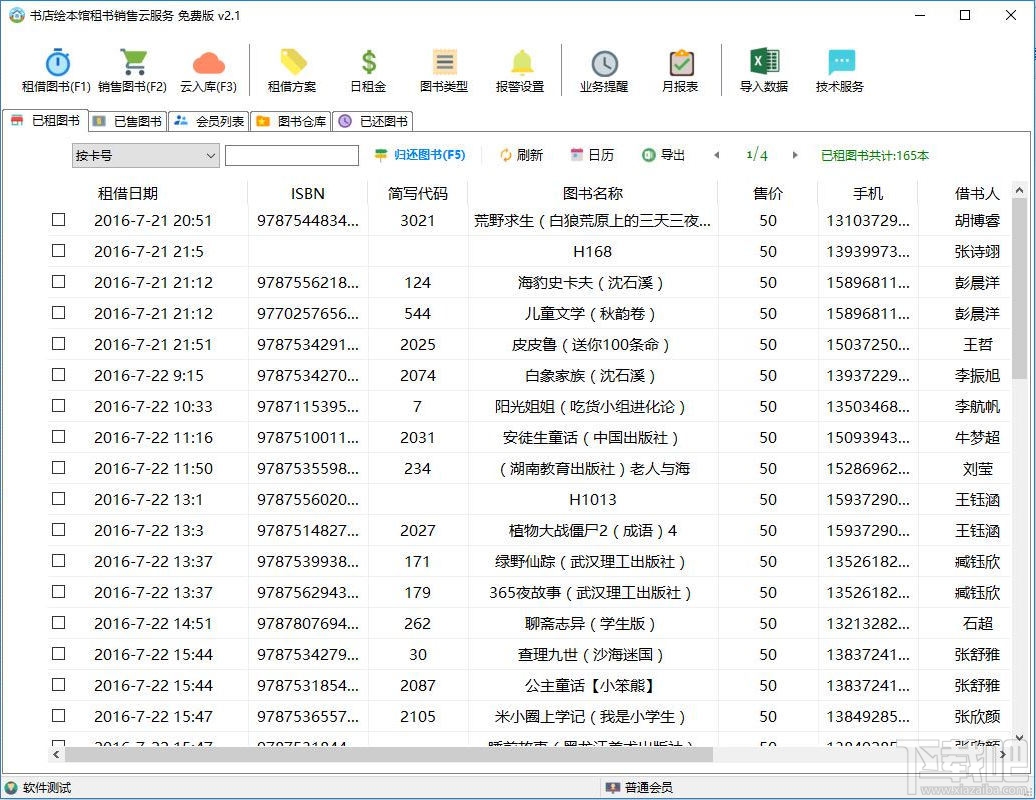This screenshot has width=1036, height=800.
Task: Open the 租借图书(F1) rental tool
Action: pos(57,71)
